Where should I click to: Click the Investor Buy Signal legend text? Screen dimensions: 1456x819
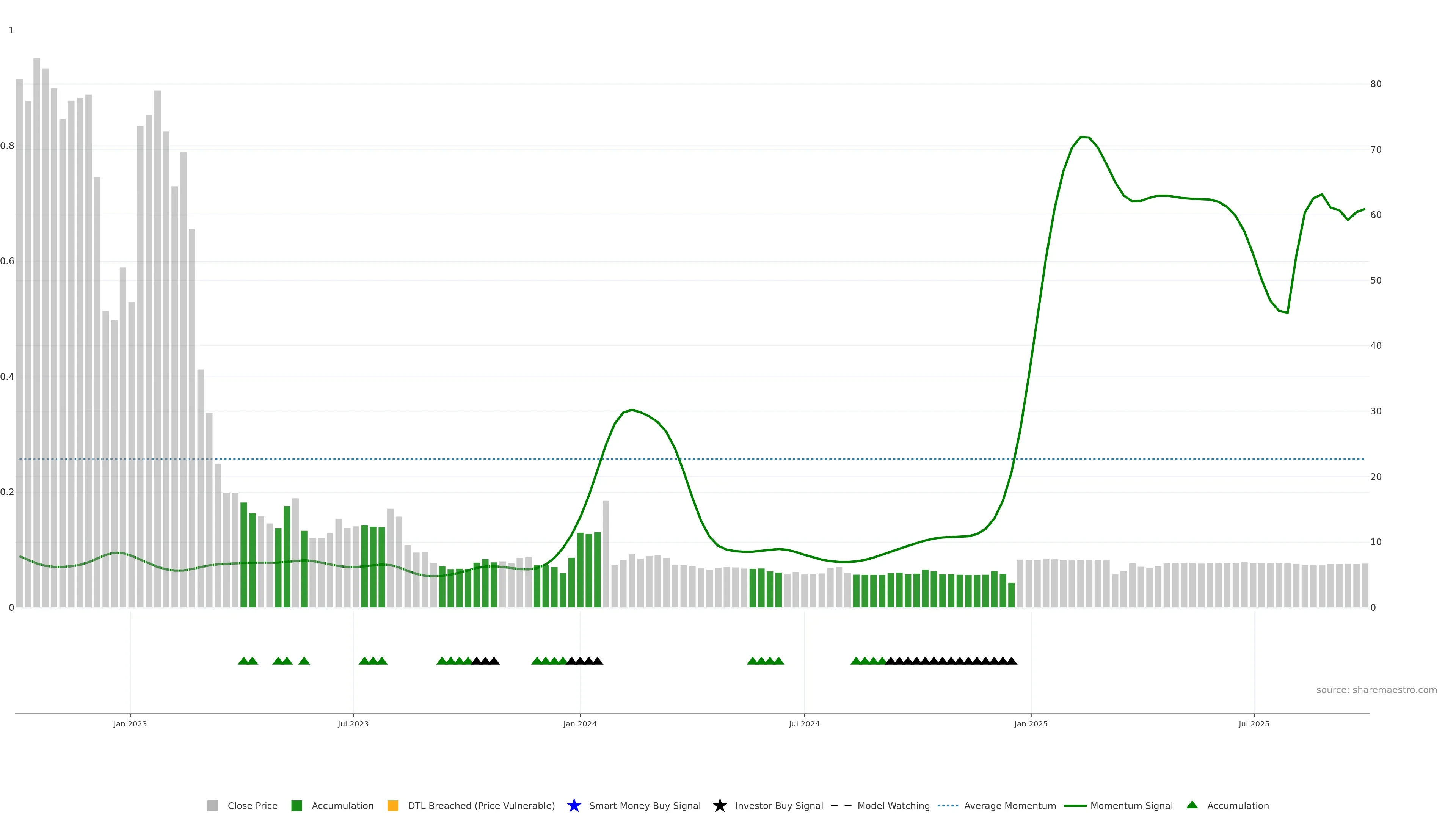point(778,805)
